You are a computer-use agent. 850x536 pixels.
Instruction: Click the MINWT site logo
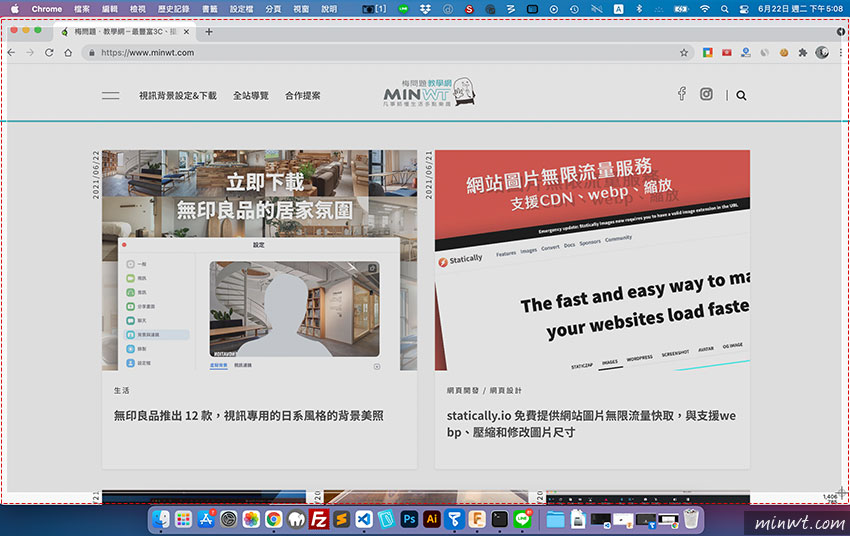pyautogui.click(x=429, y=92)
